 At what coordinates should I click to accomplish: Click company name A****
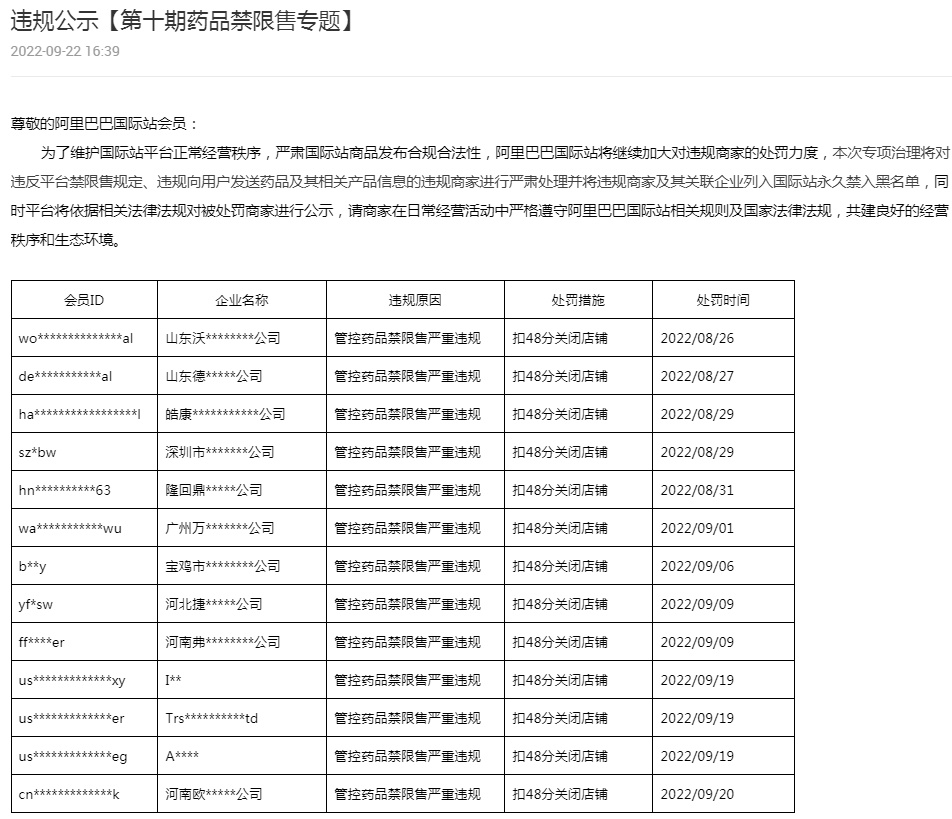click(182, 756)
